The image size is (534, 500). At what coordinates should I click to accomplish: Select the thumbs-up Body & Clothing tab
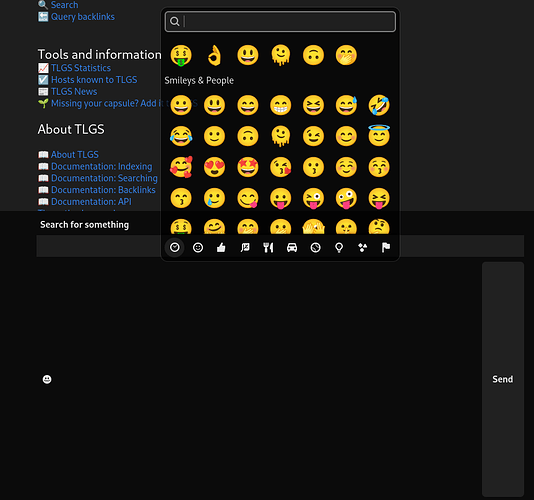click(x=221, y=248)
